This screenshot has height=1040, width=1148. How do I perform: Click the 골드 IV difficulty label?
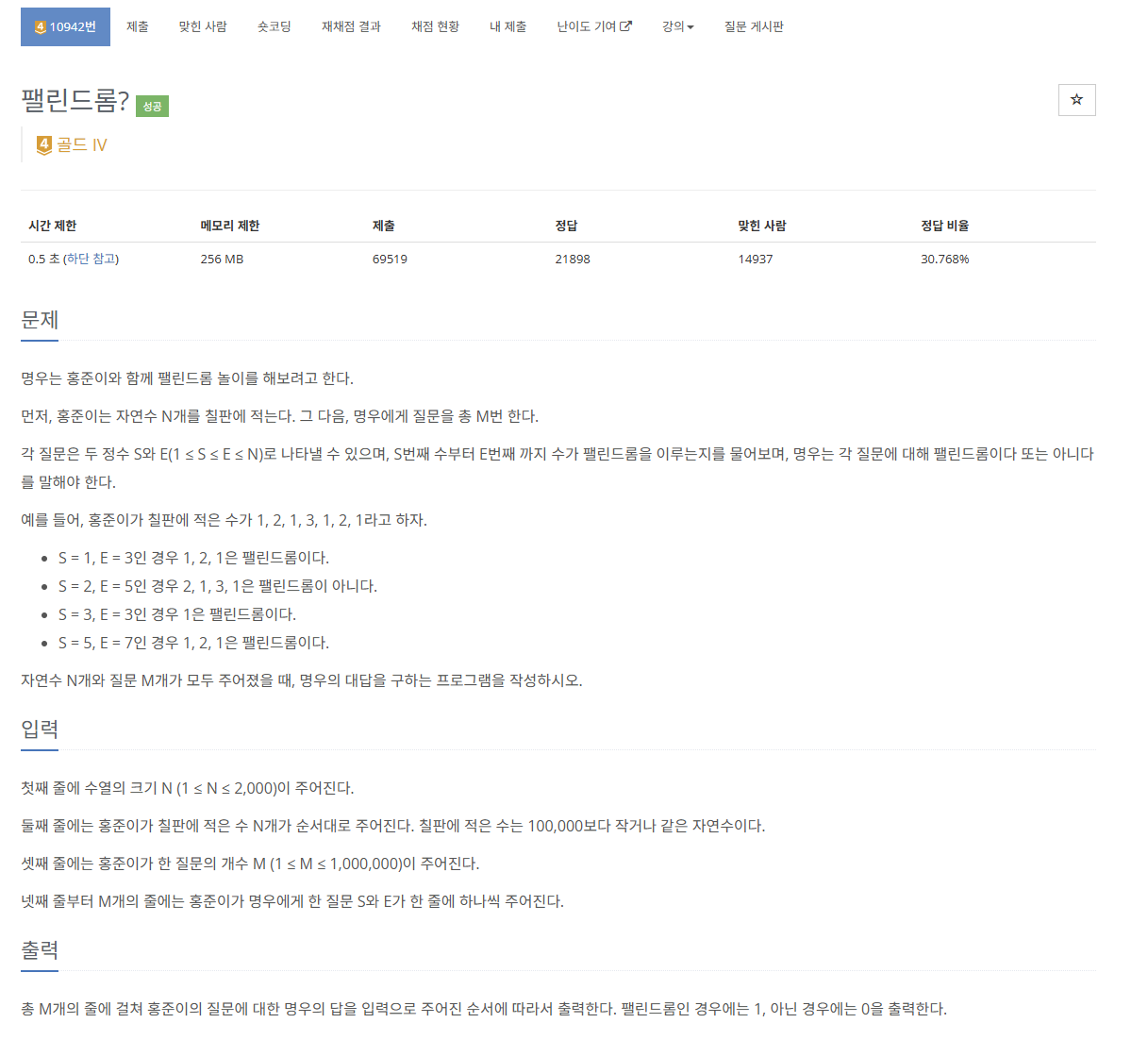coord(85,143)
